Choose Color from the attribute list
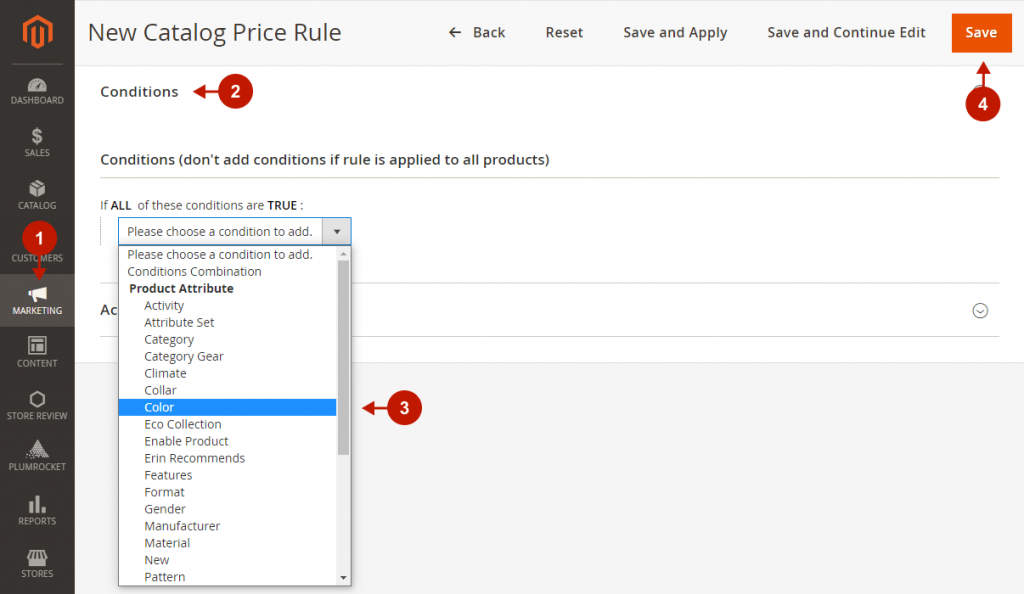This screenshot has height=594, width=1024. point(160,407)
